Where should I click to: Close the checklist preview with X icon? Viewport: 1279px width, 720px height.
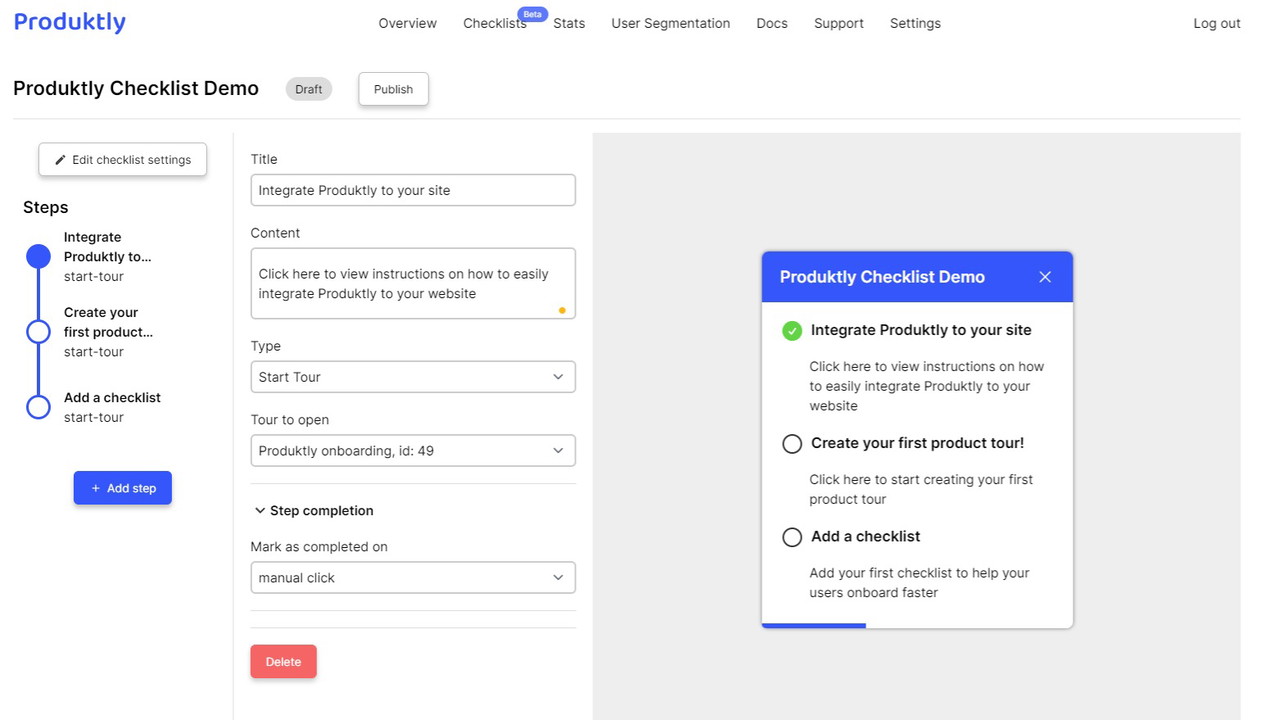(x=1045, y=277)
